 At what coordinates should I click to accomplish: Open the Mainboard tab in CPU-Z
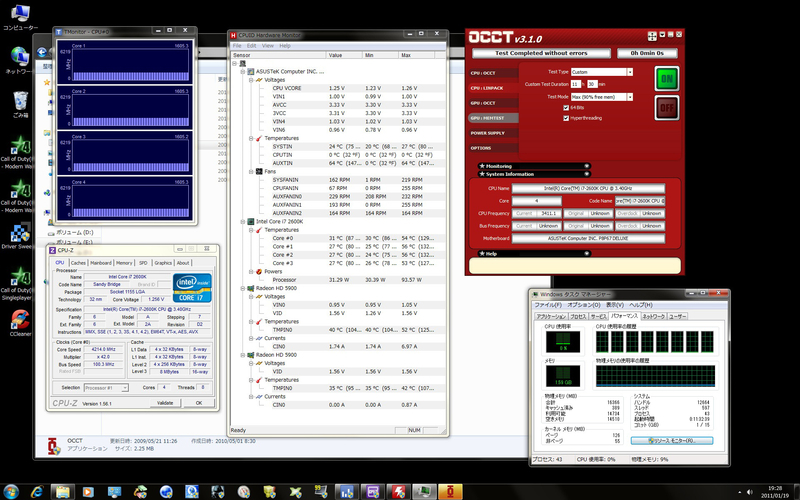click(101, 263)
